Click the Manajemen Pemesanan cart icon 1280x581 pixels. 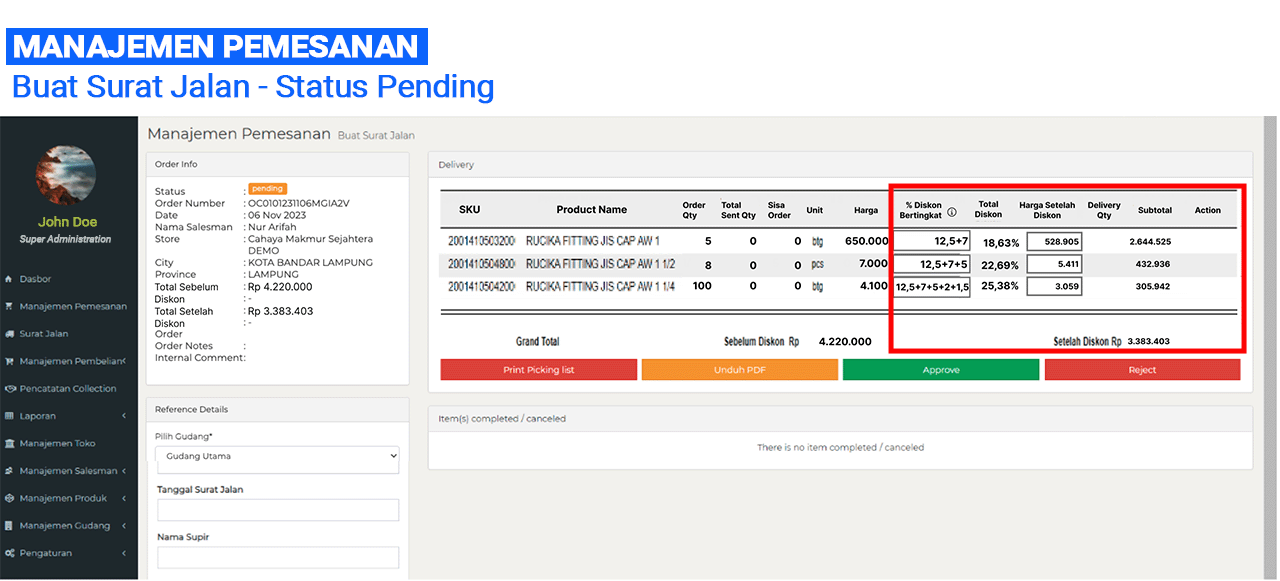tap(9, 306)
